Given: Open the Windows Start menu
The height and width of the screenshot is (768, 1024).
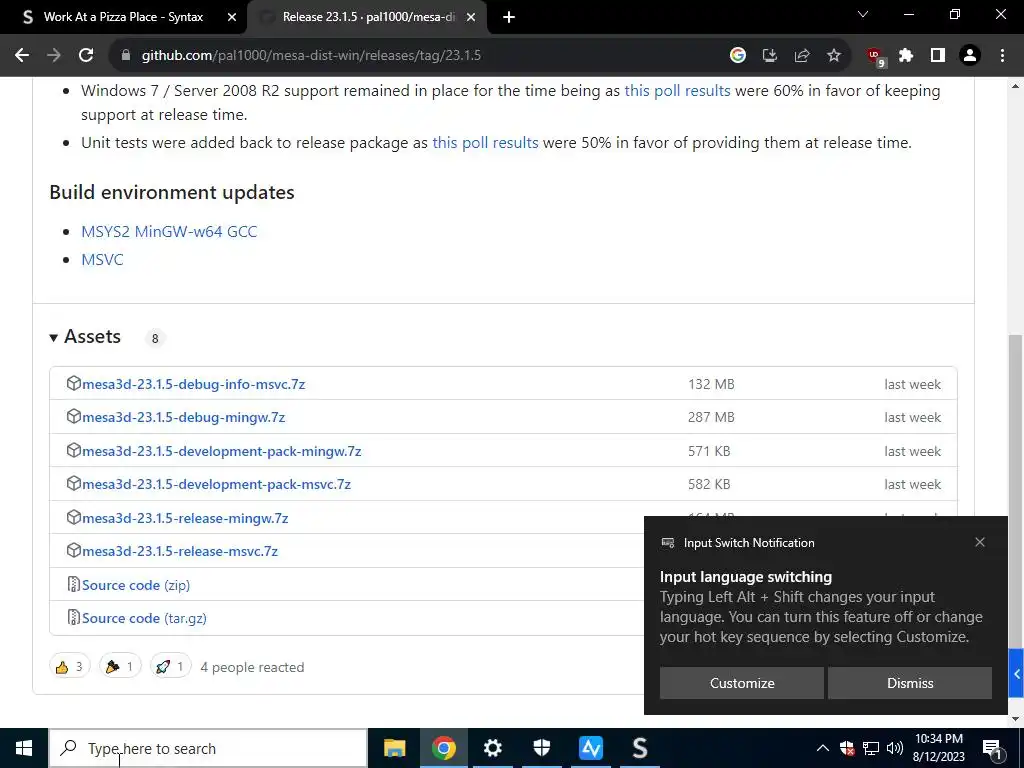Looking at the screenshot, I should (x=24, y=748).
